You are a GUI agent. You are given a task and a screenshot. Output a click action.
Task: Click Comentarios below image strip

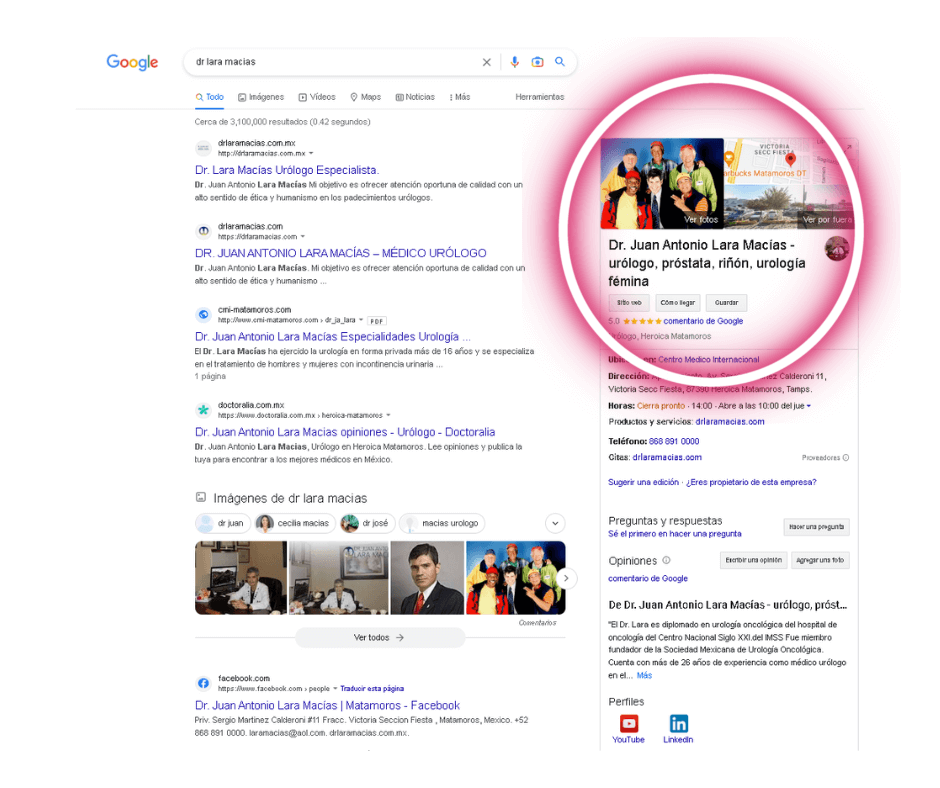(537, 623)
